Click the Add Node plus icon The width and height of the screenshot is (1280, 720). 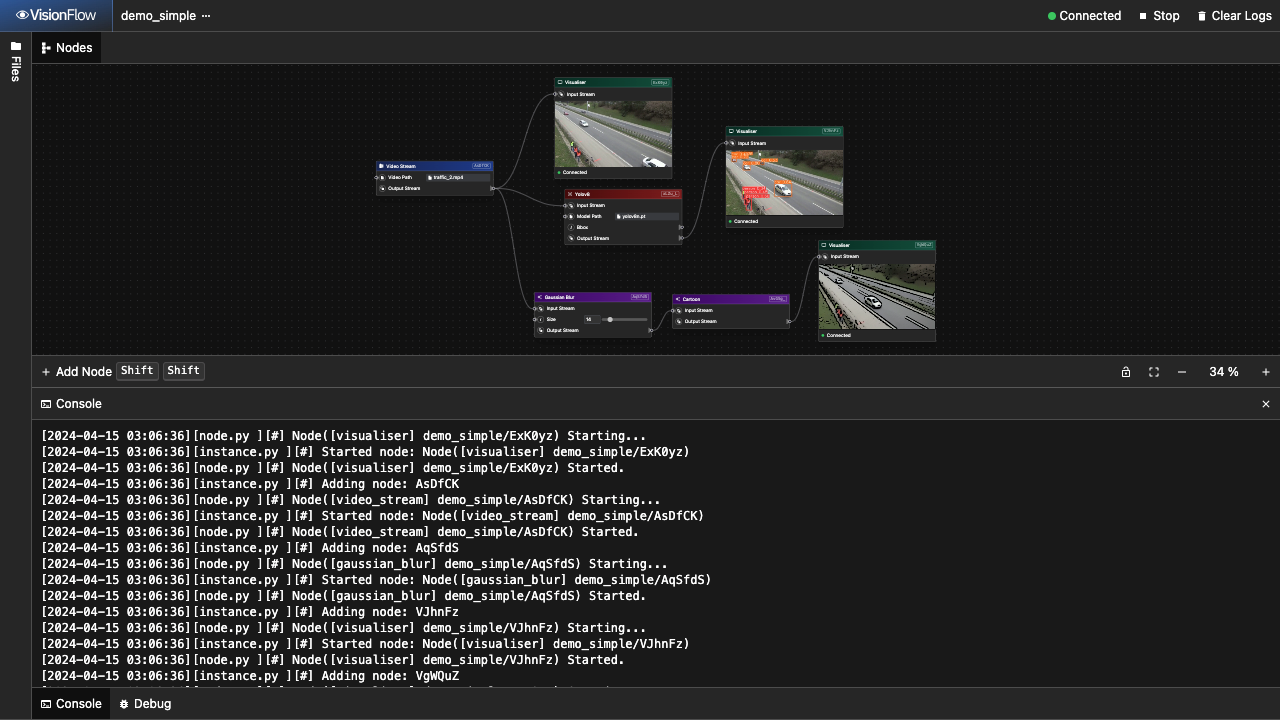tap(46, 372)
